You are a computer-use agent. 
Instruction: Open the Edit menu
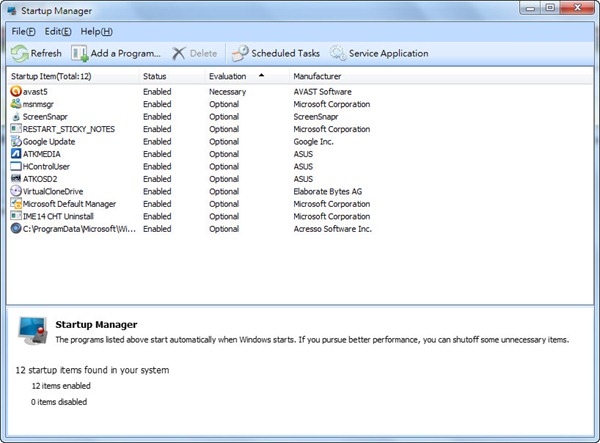57,32
